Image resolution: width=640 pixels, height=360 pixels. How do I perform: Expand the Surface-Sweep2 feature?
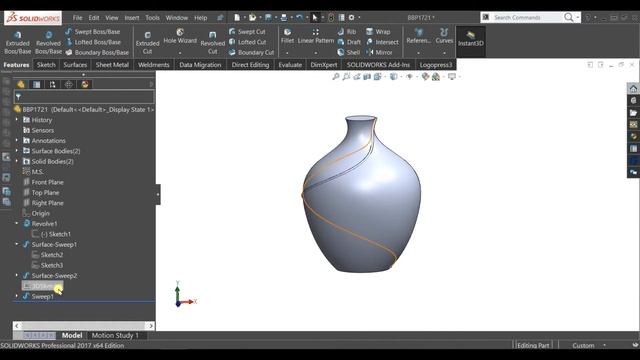(17, 275)
